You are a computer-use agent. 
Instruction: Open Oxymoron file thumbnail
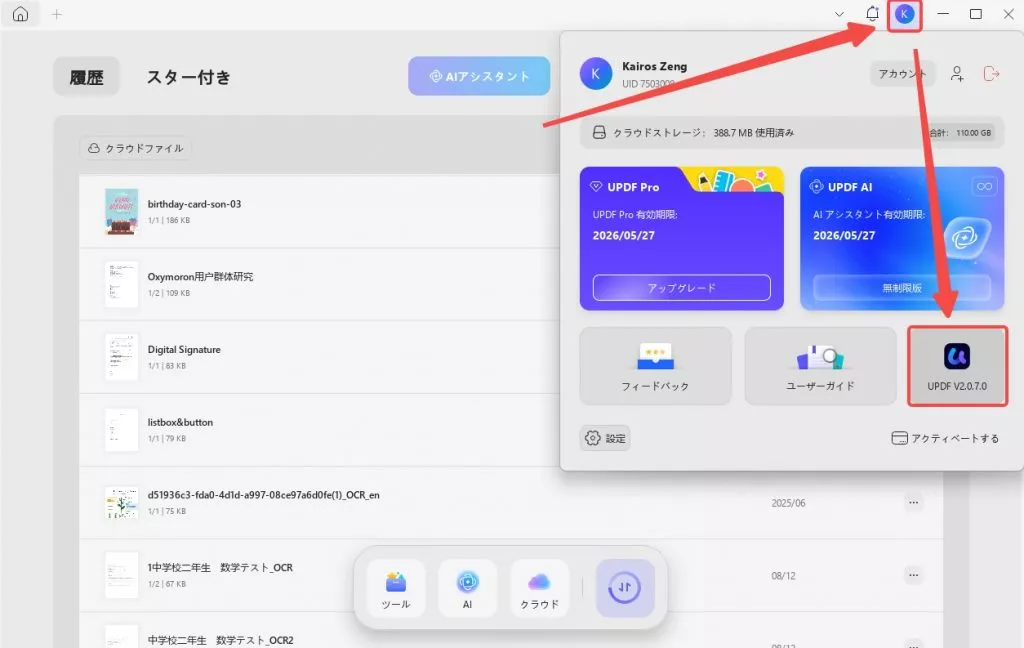pyautogui.click(x=121, y=284)
